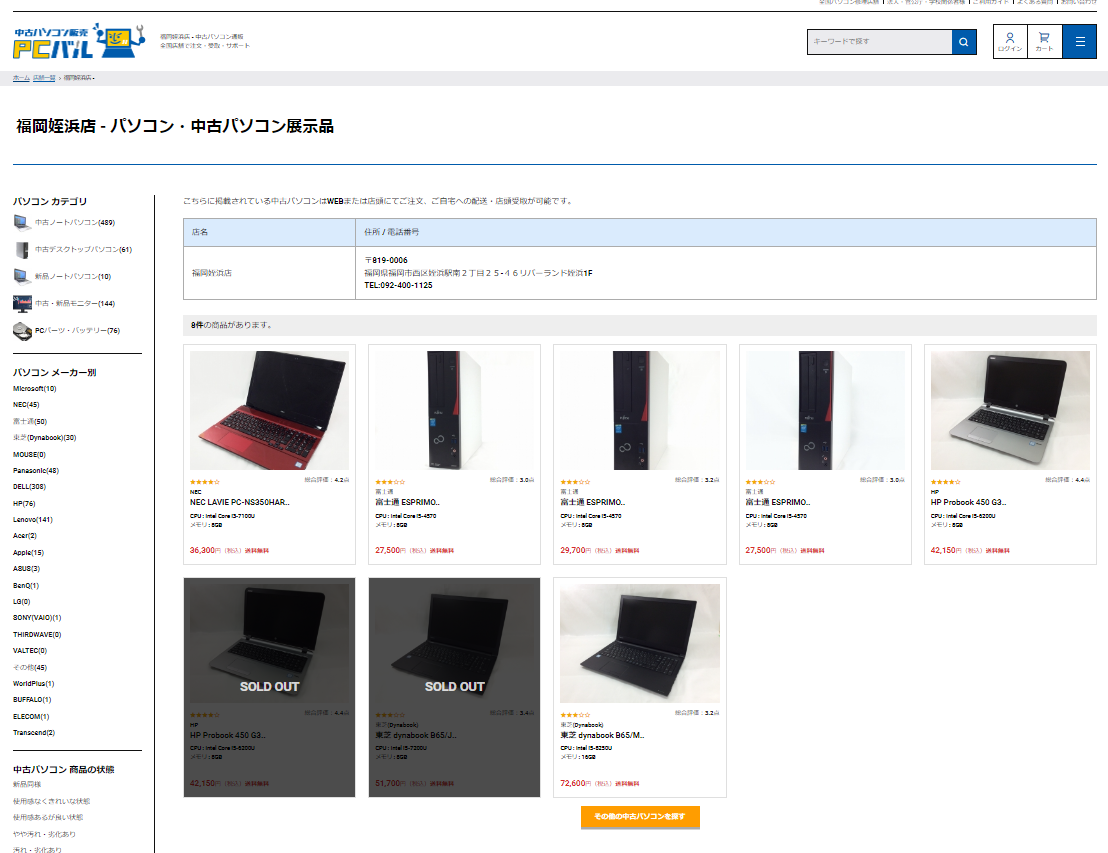1108x853 pixels.
Task: Filter by maker Microsoft(10)
Action: coord(35,389)
